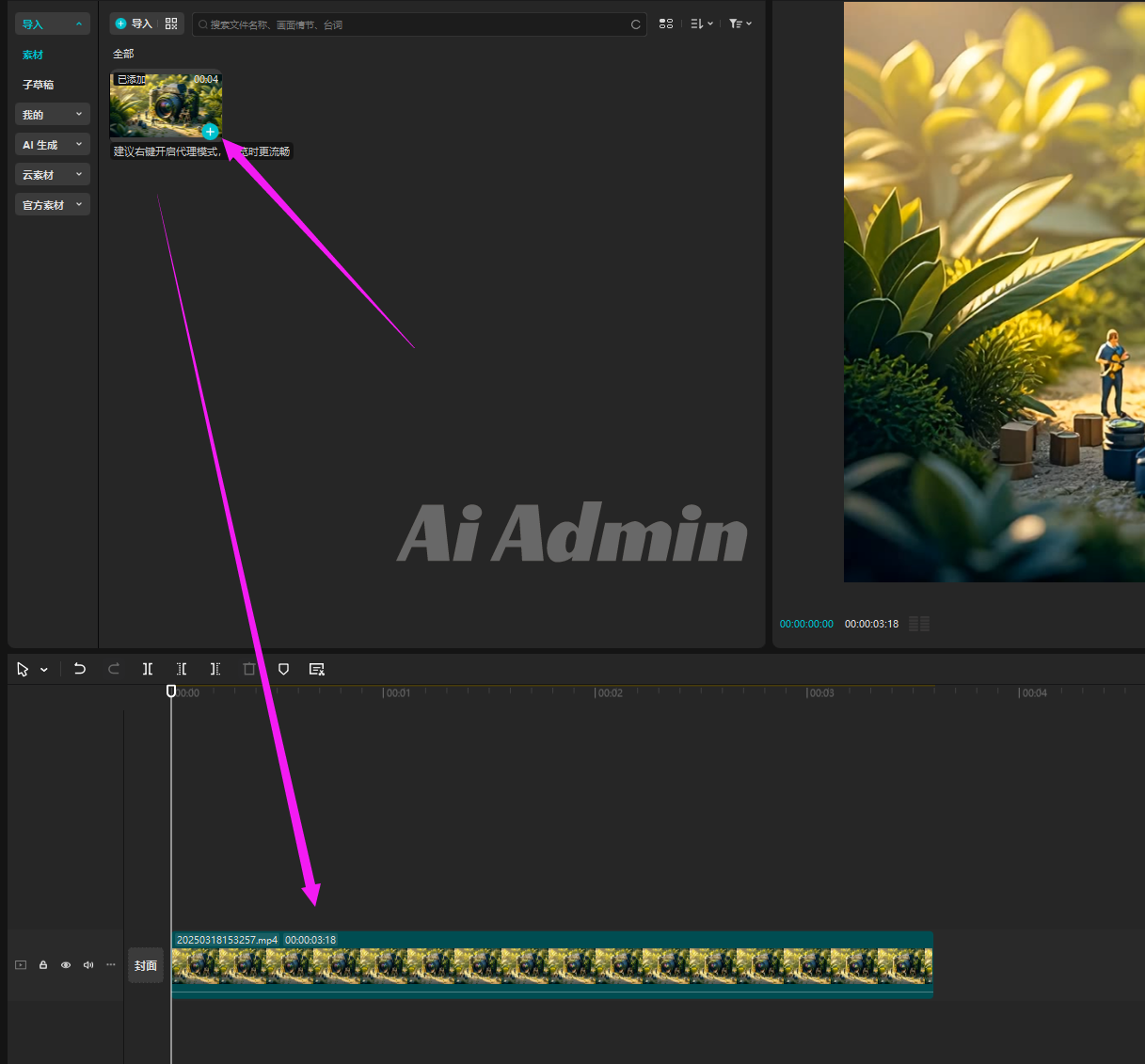Add a marker with the shield icon
Viewport: 1145px width, 1064px height.
283,669
